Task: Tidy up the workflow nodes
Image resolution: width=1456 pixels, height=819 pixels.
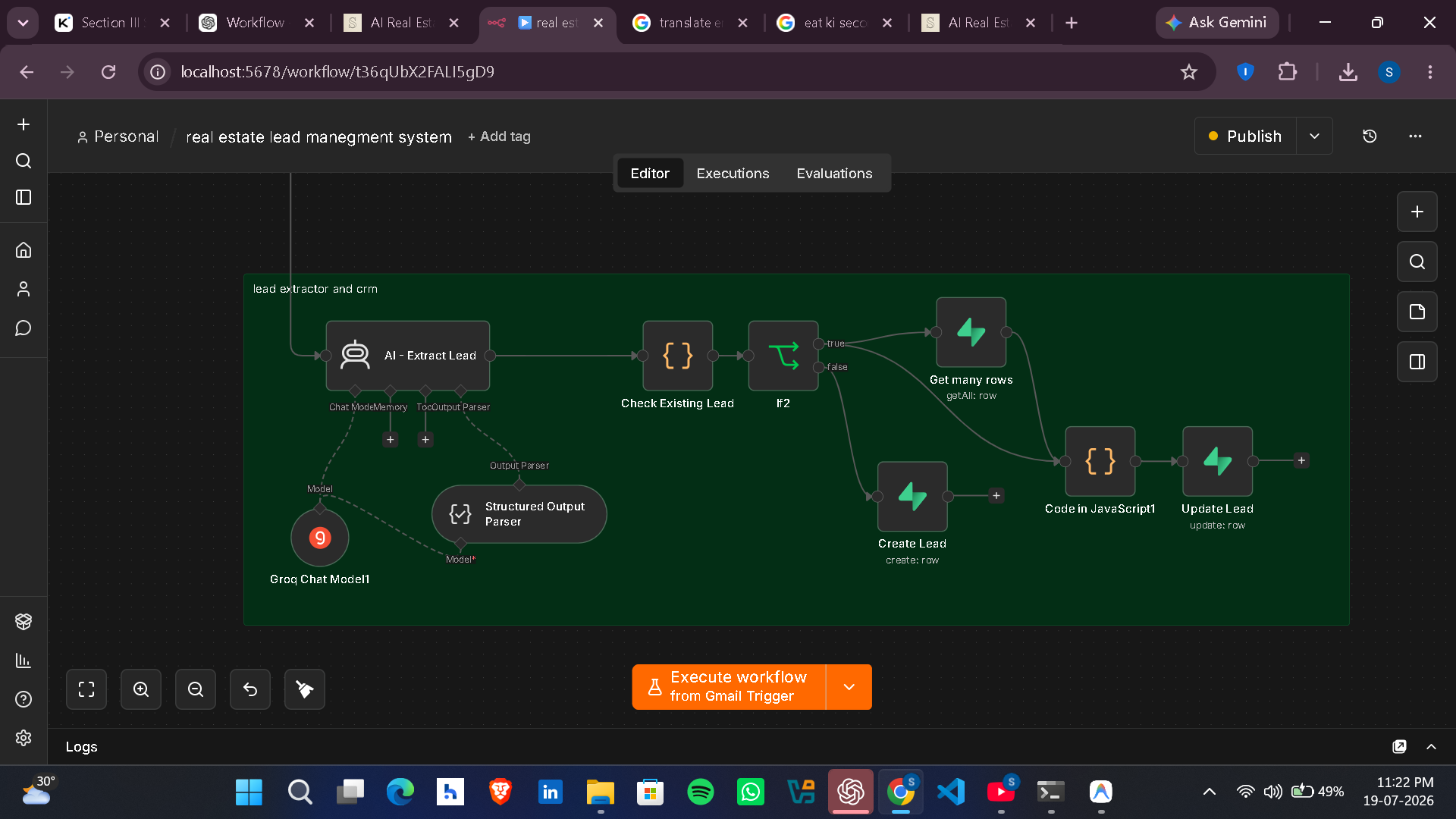Action: (x=305, y=689)
